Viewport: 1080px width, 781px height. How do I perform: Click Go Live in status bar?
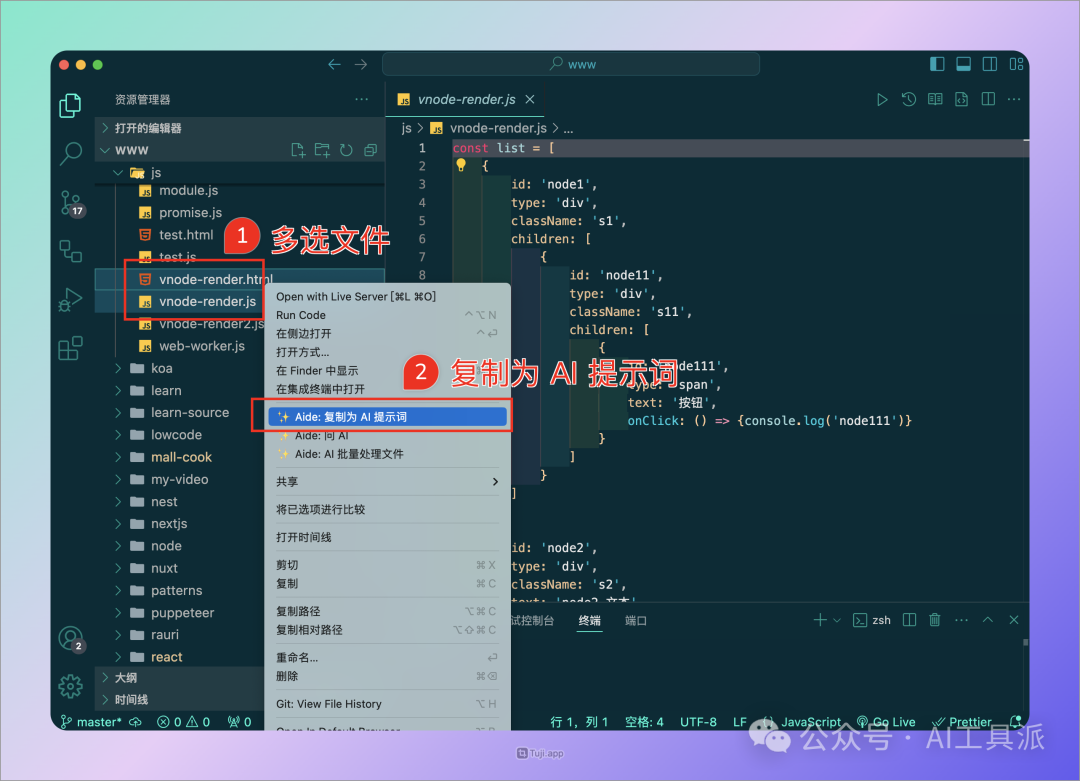[x=886, y=722]
